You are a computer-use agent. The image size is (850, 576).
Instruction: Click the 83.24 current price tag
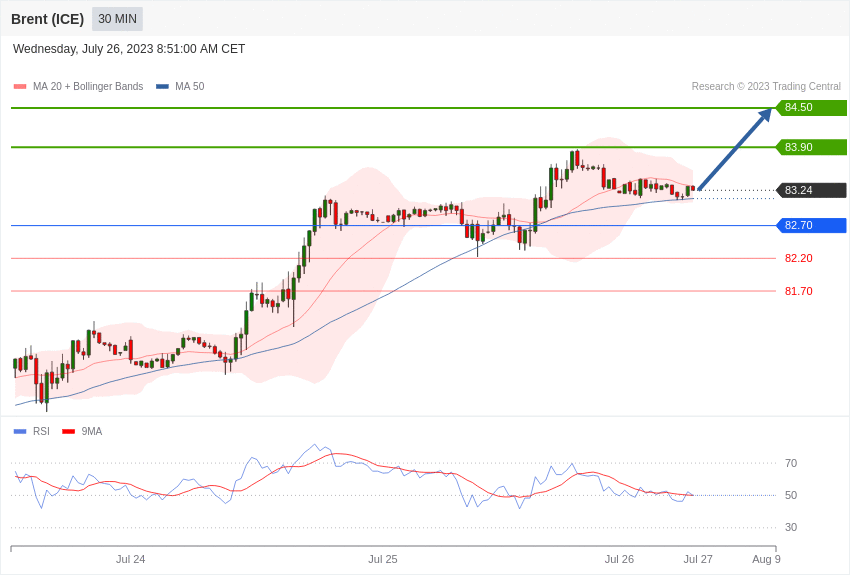(x=811, y=190)
